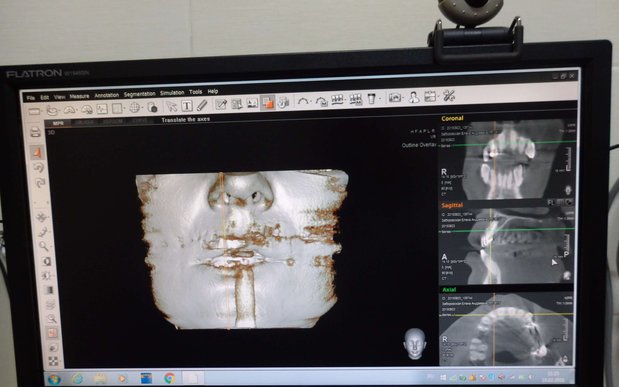
Task: Open the Segmentation menu
Action: (x=140, y=94)
